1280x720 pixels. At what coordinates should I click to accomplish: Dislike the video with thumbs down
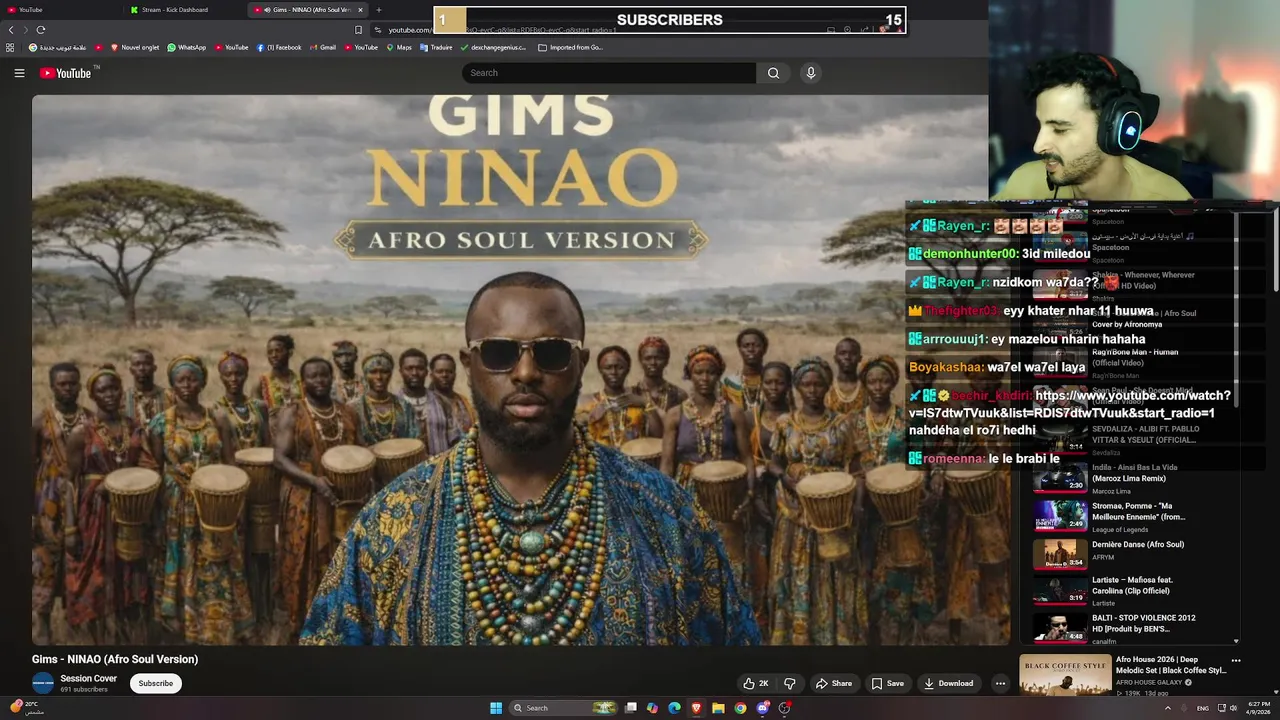click(790, 683)
